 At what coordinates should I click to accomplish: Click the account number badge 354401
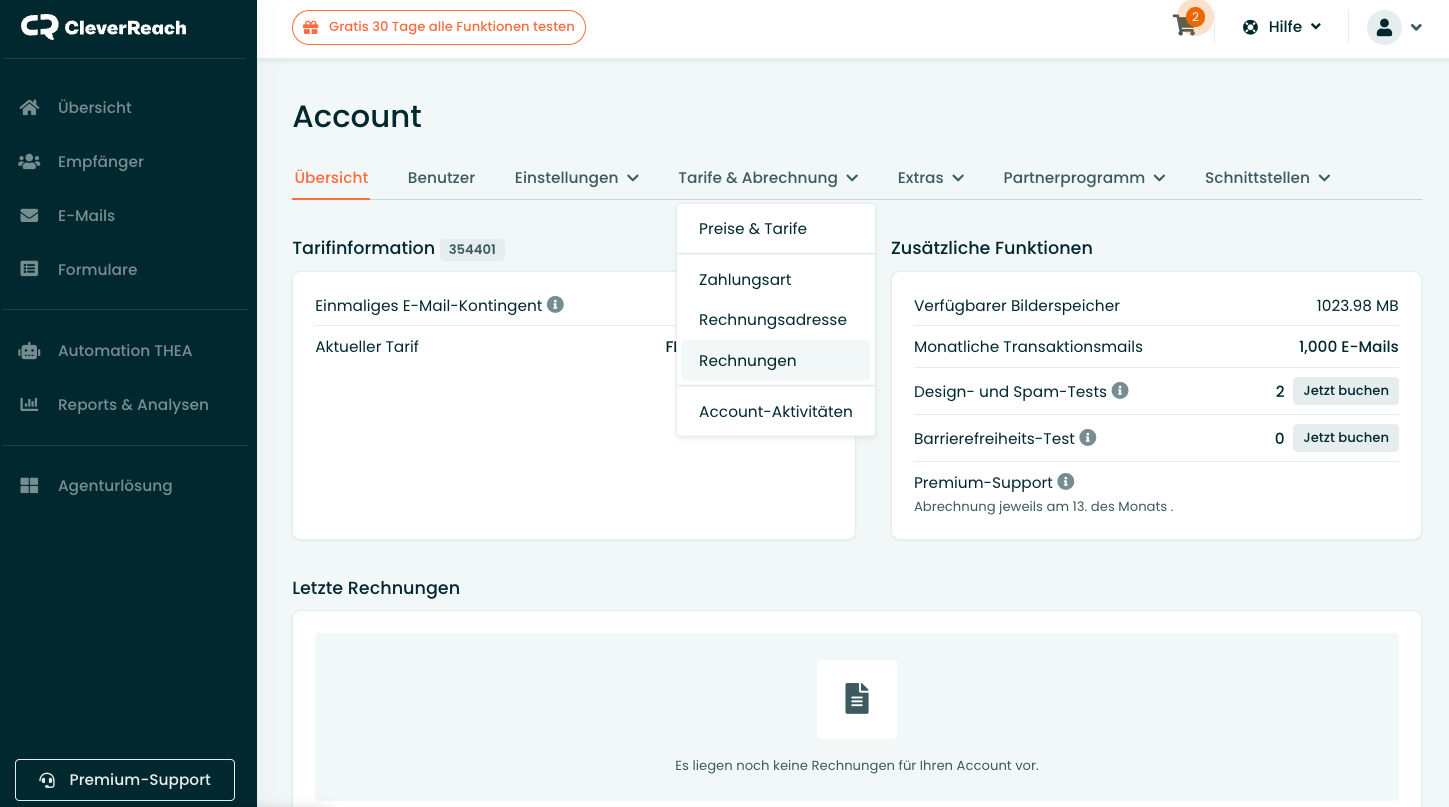(x=472, y=249)
